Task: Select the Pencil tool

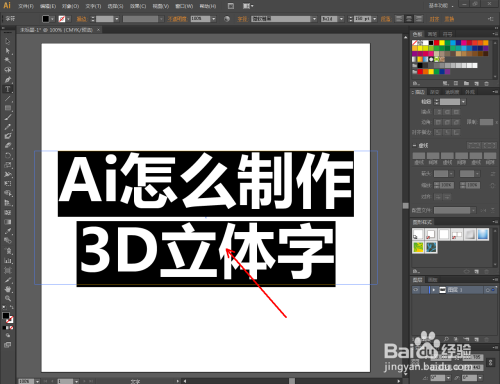Action: pos(8,127)
